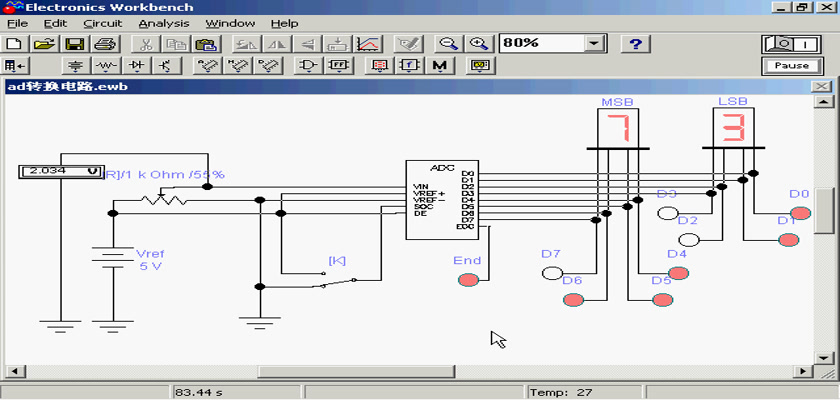The width and height of the screenshot is (840, 400).
Task: Click the Component Properties icon
Action: click(409, 43)
